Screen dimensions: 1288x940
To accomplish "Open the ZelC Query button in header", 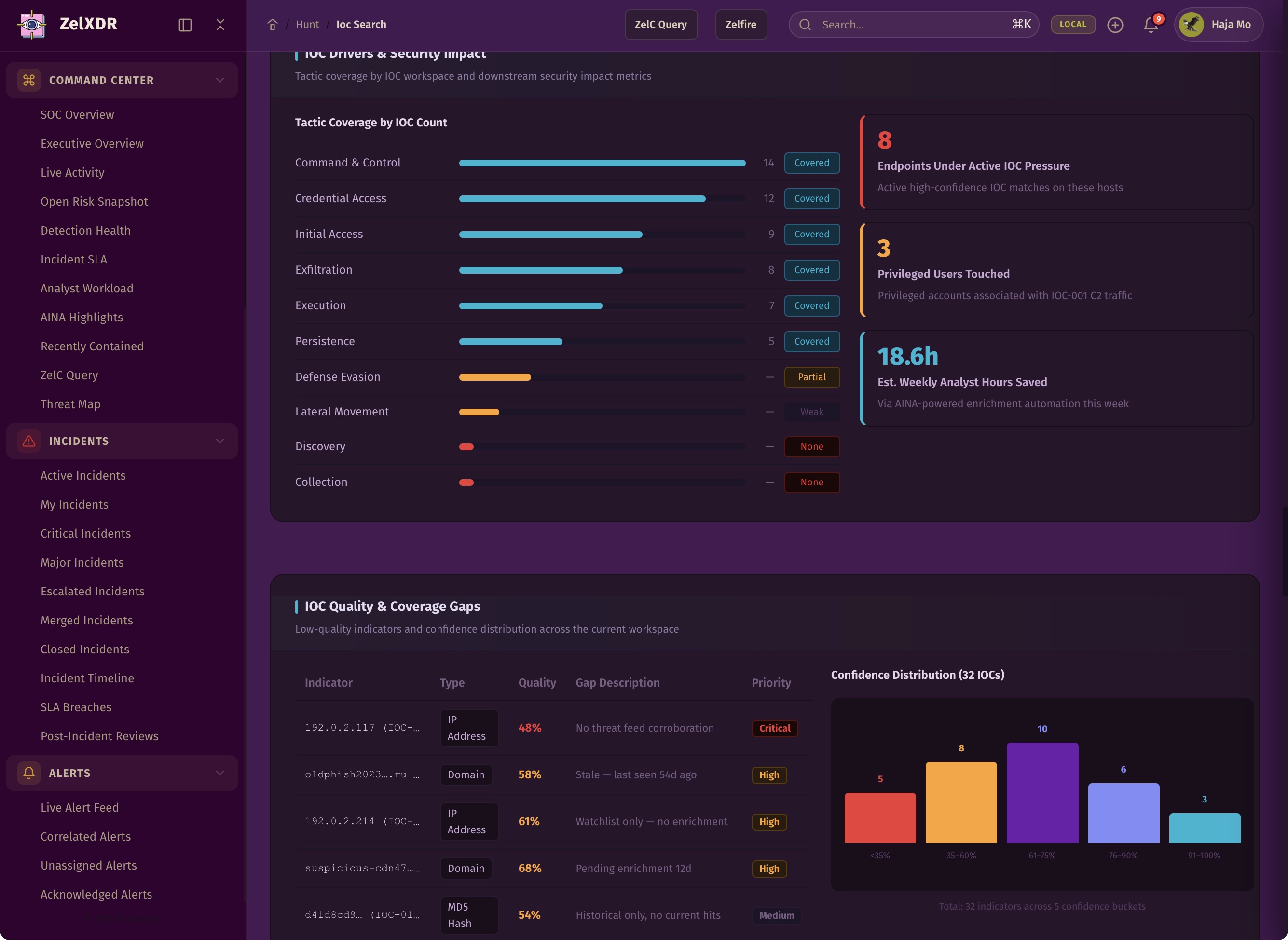I will (660, 25).
